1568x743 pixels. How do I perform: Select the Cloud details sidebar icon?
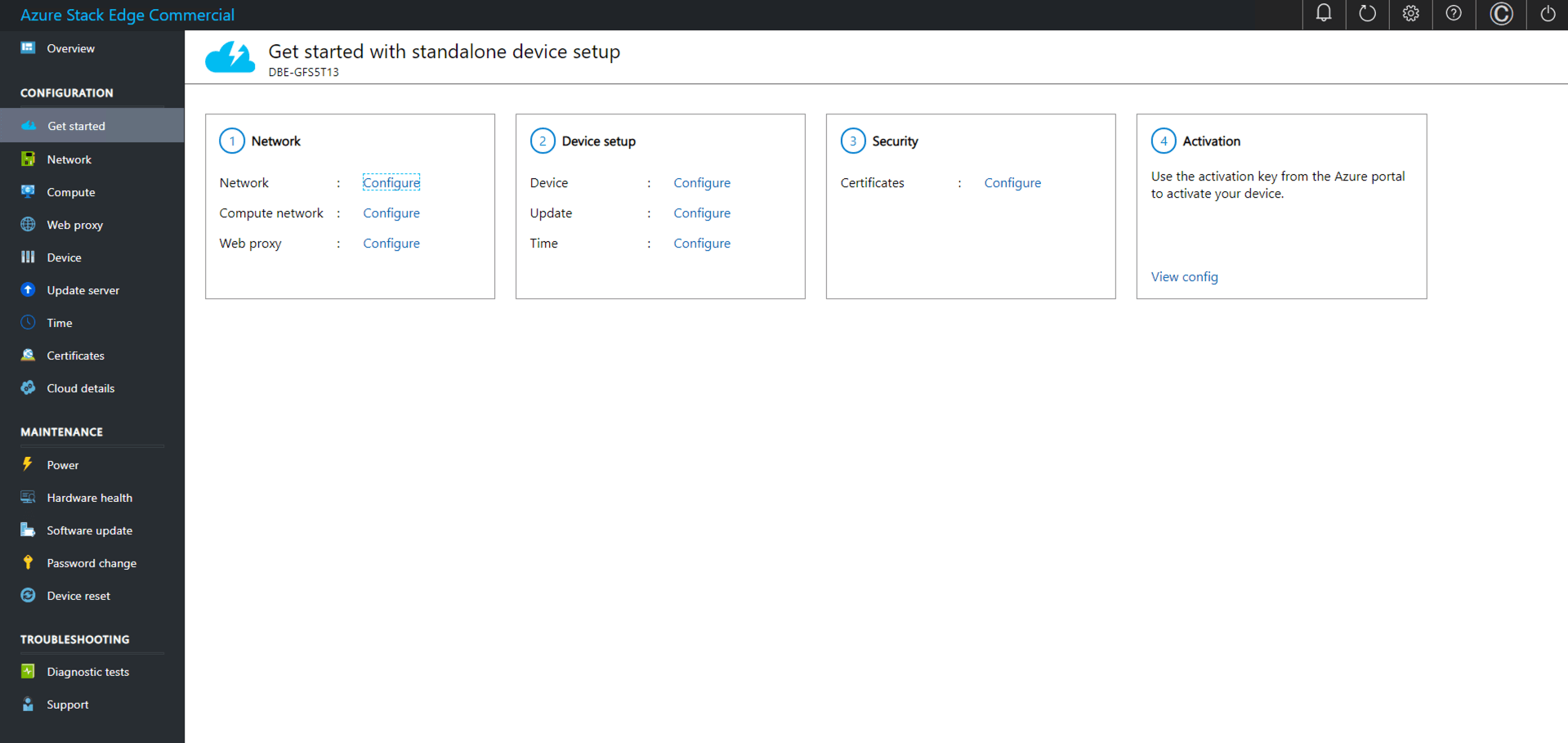(x=28, y=387)
